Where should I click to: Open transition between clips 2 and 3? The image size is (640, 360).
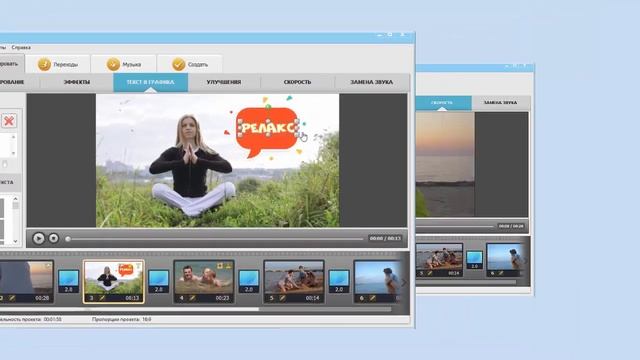69,281
